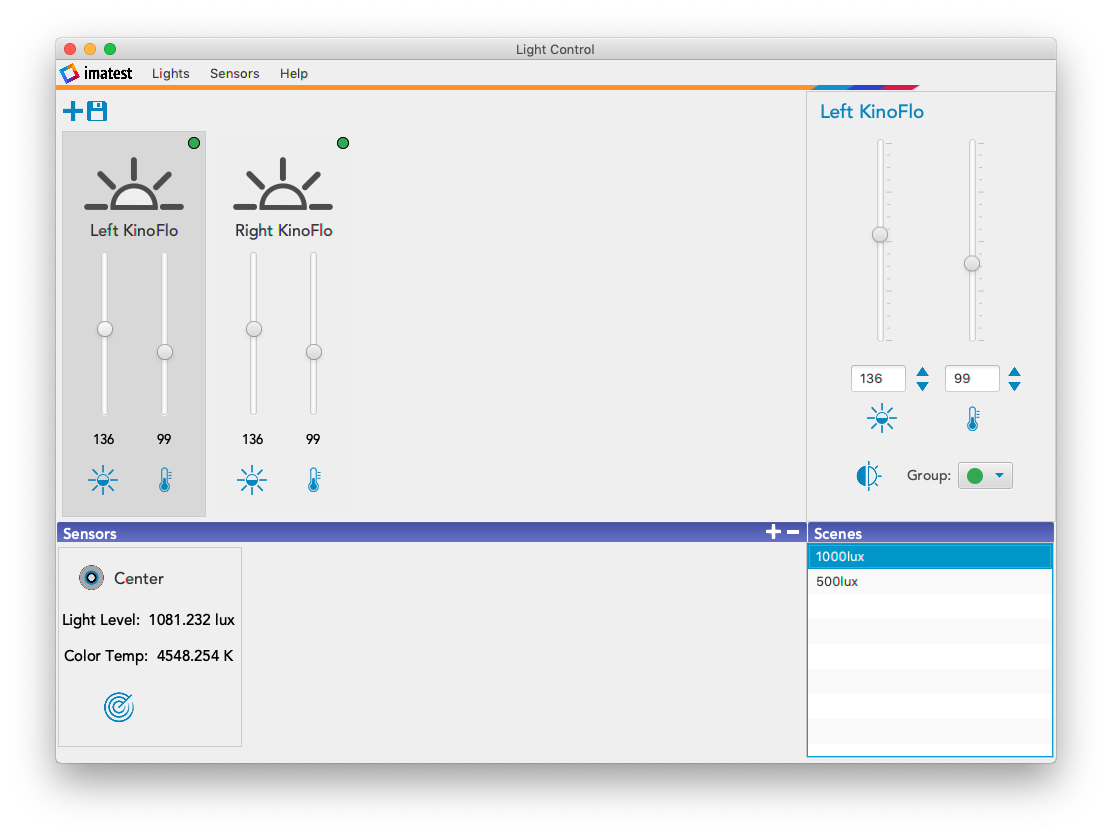The height and width of the screenshot is (837, 1112).
Task: Open the Group color dropdown
Action: [985, 476]
